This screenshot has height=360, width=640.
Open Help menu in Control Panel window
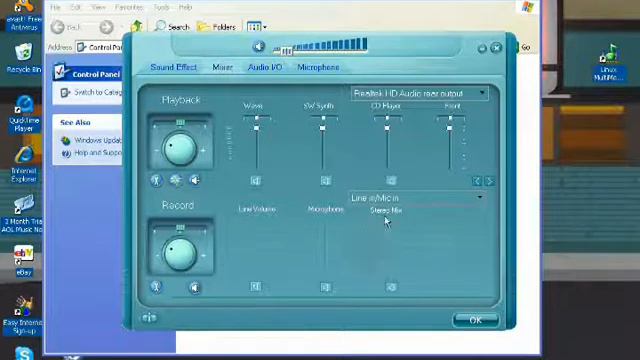click(185, 7)
